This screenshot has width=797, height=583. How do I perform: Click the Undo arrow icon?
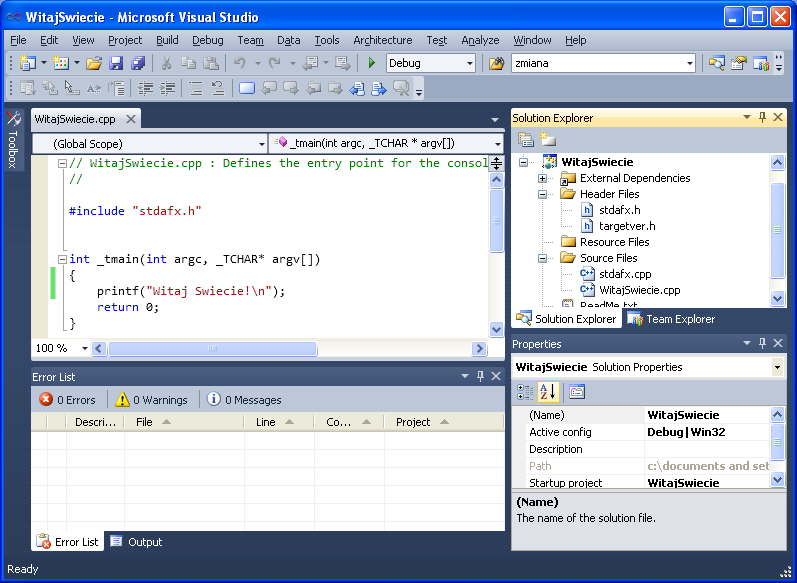click(x=240, y=63)
